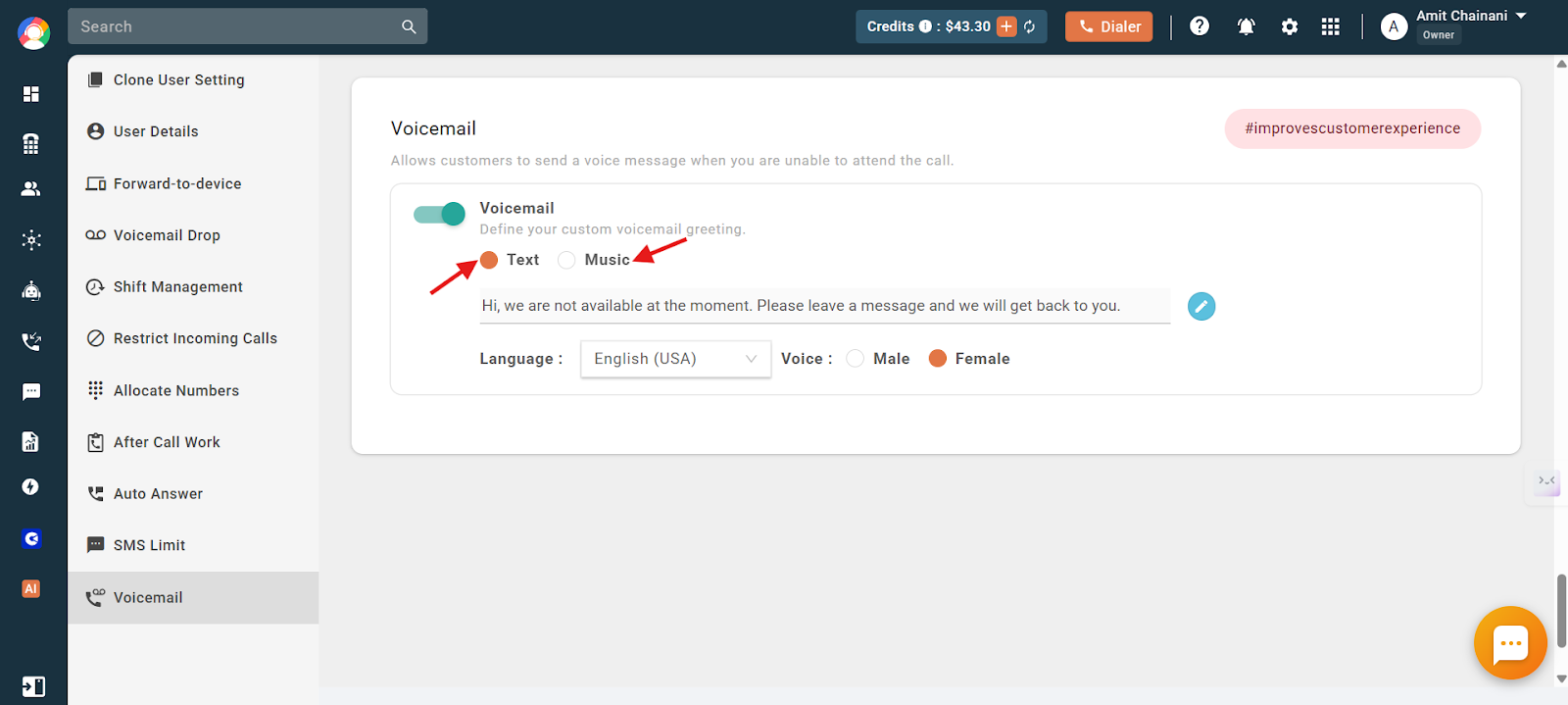The width and height of the screenshot is (1568, 705).
Task: Add credits with the orange plus icon
Action: point(1006,26)
